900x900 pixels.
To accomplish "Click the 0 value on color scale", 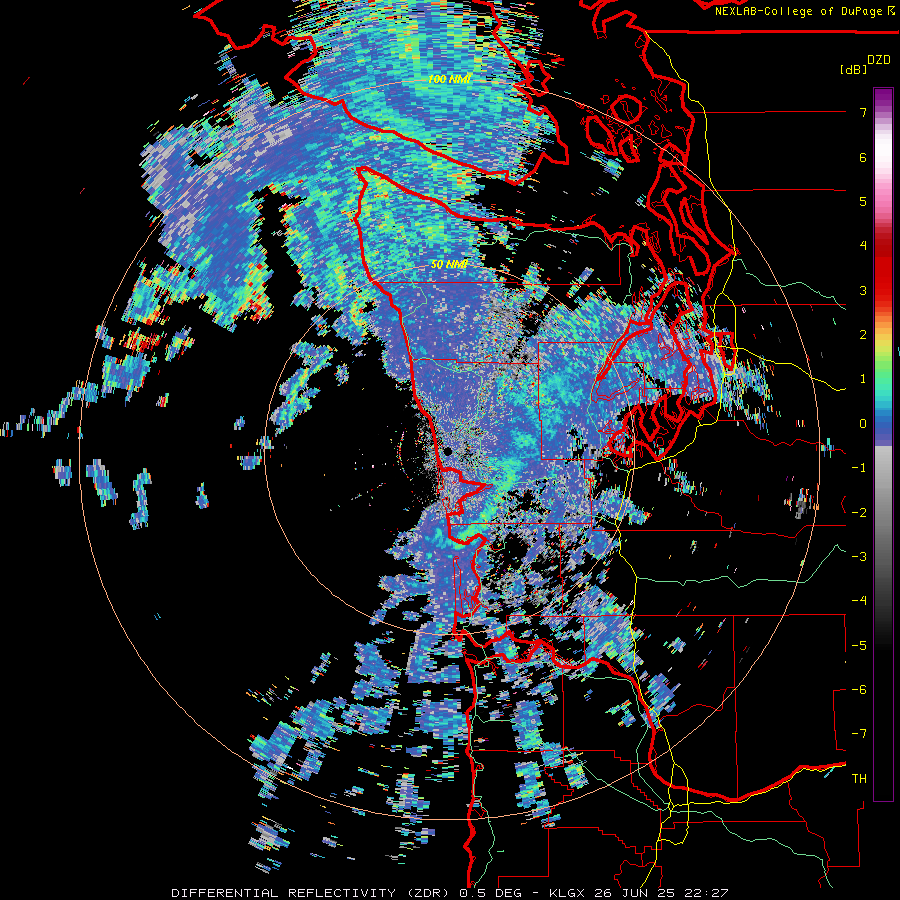I will tap(863, 424).
